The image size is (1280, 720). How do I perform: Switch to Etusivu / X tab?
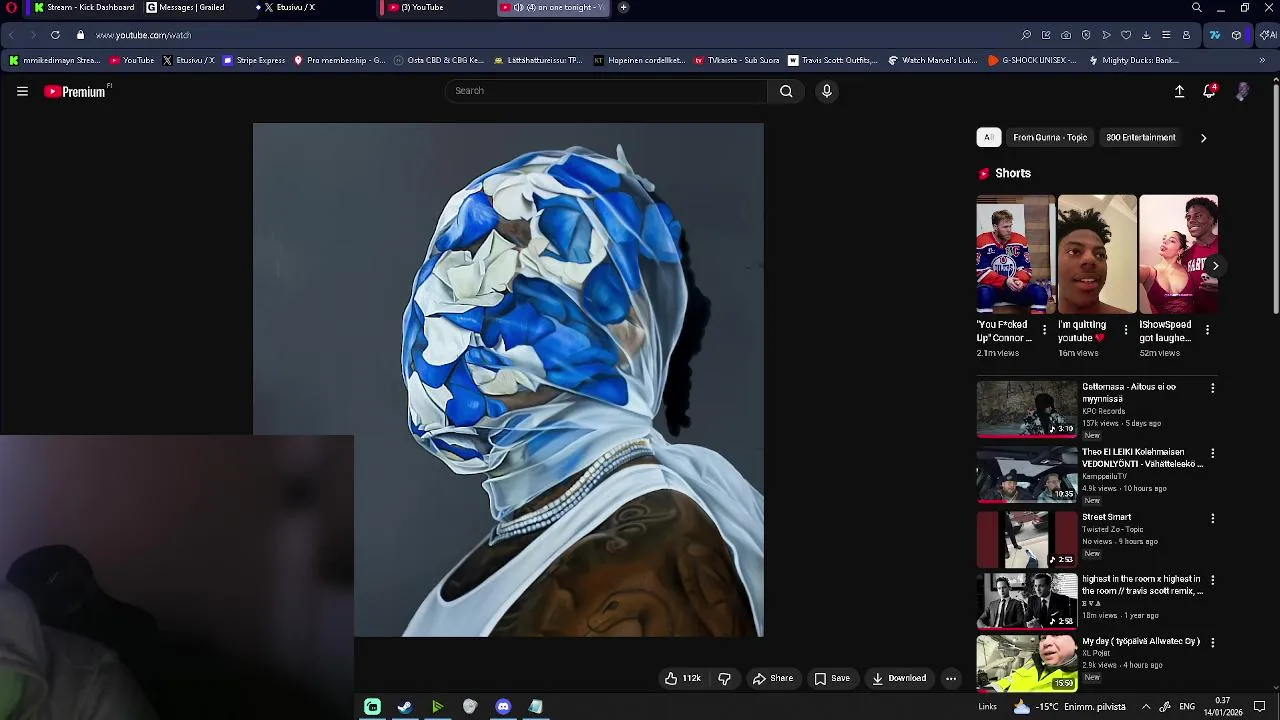[290, 7]
